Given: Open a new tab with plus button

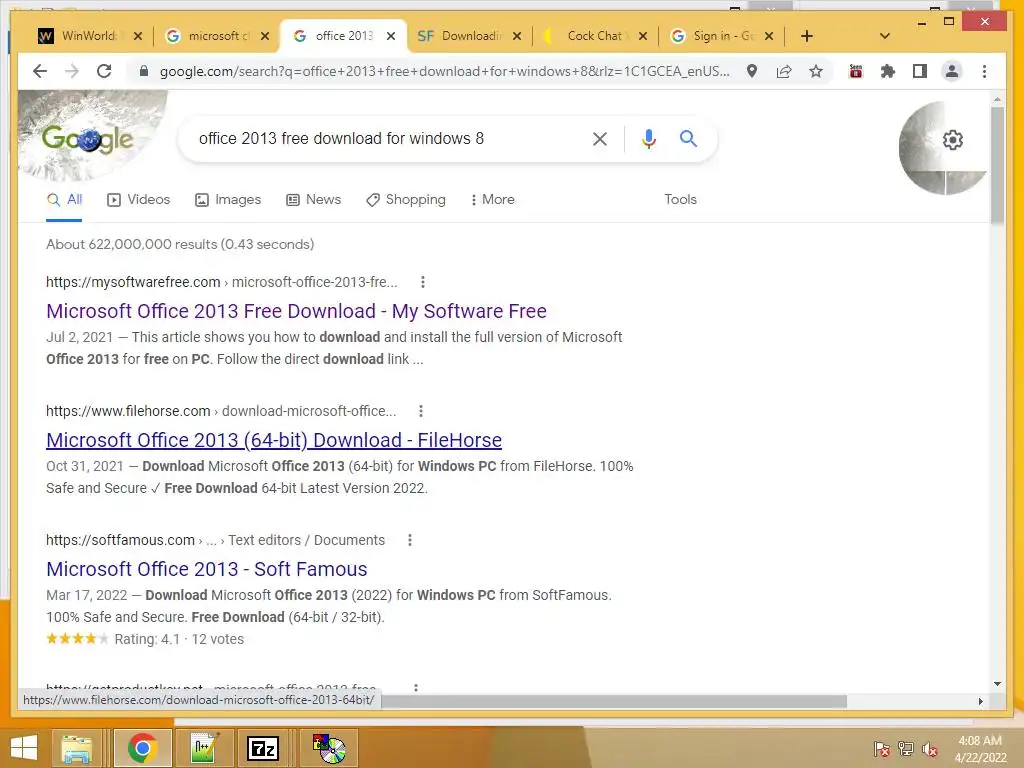Looking at the screenshot, I should (x=807, y=36).
